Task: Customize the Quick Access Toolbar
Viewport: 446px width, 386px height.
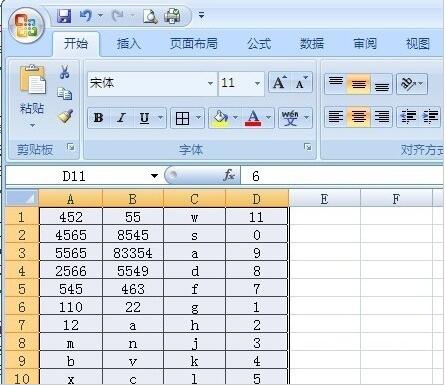Action: 201,15
